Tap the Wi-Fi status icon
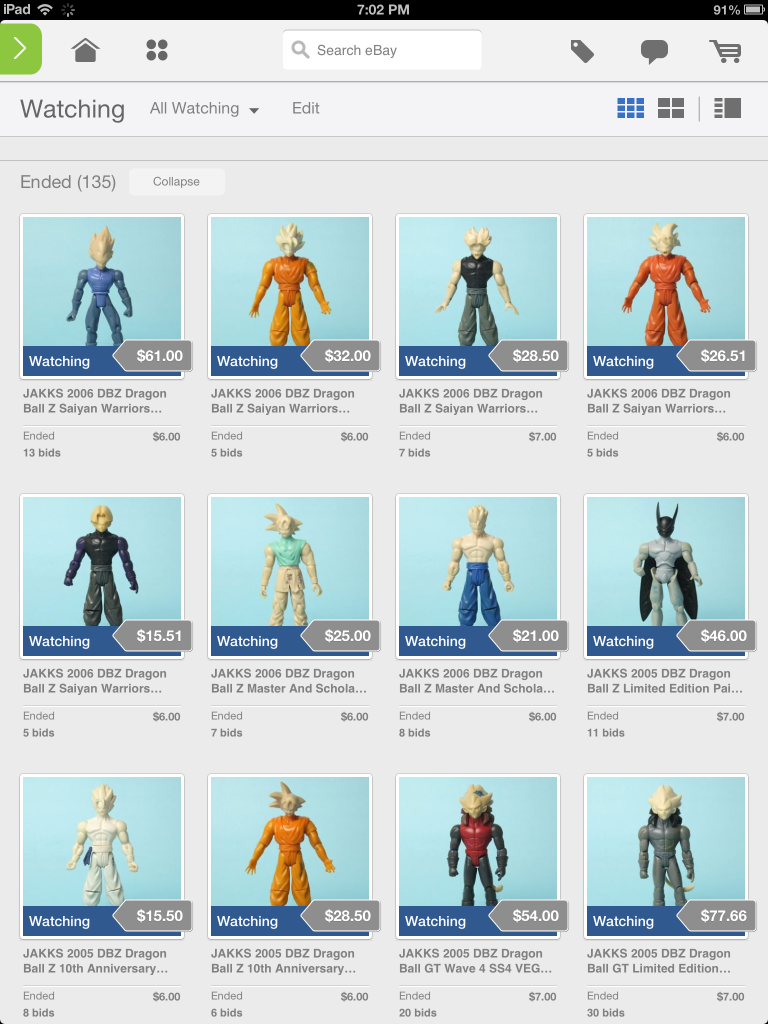Screen dimensions: 768x1024 (x=45, y=9)
